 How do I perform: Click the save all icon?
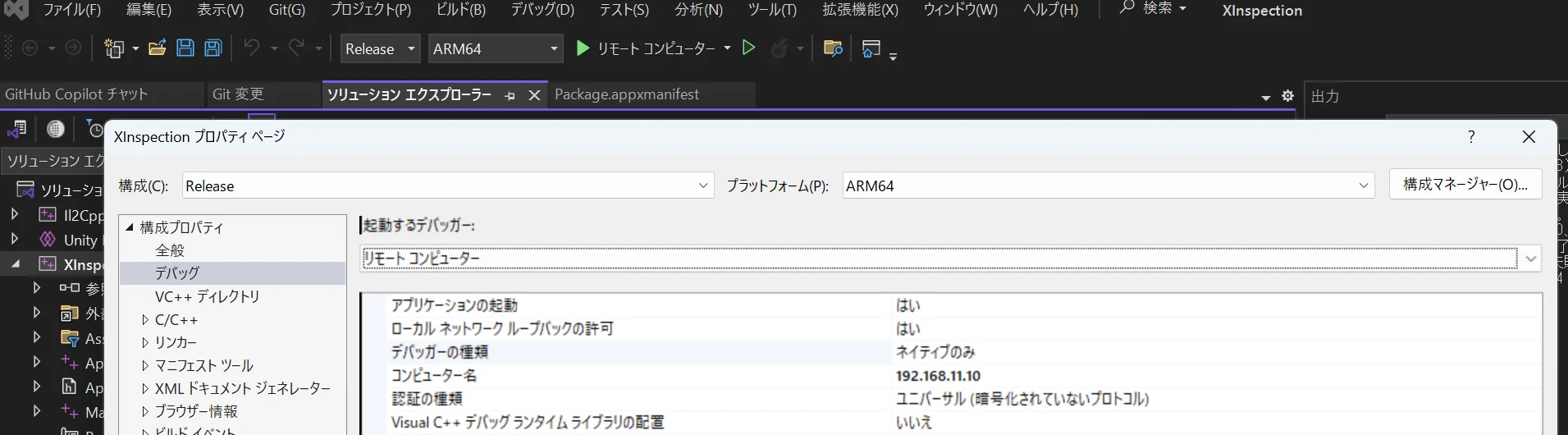(213, 48)
